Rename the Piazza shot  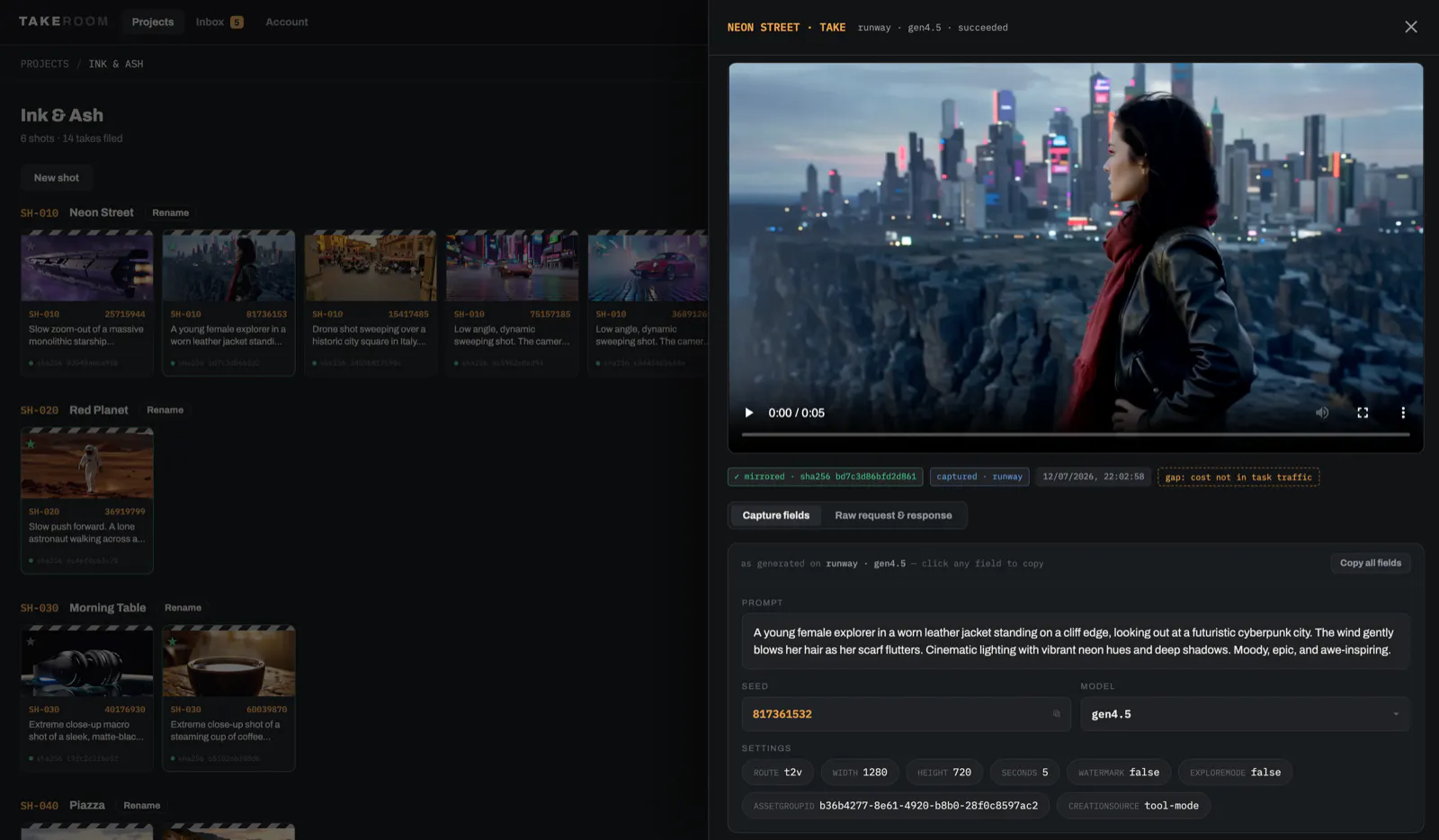pyautogui.click(x=141, y=806)
